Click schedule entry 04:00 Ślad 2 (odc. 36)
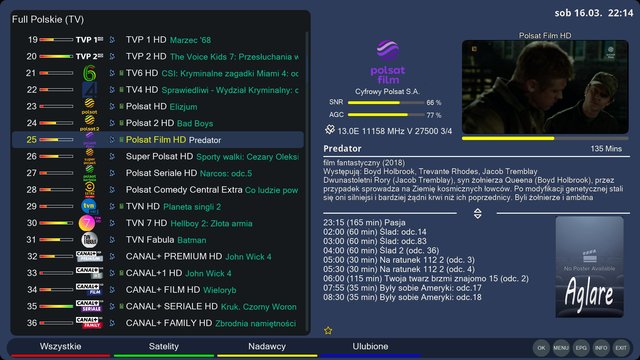The height and width of the screenshot is (360, 640). 381,251
